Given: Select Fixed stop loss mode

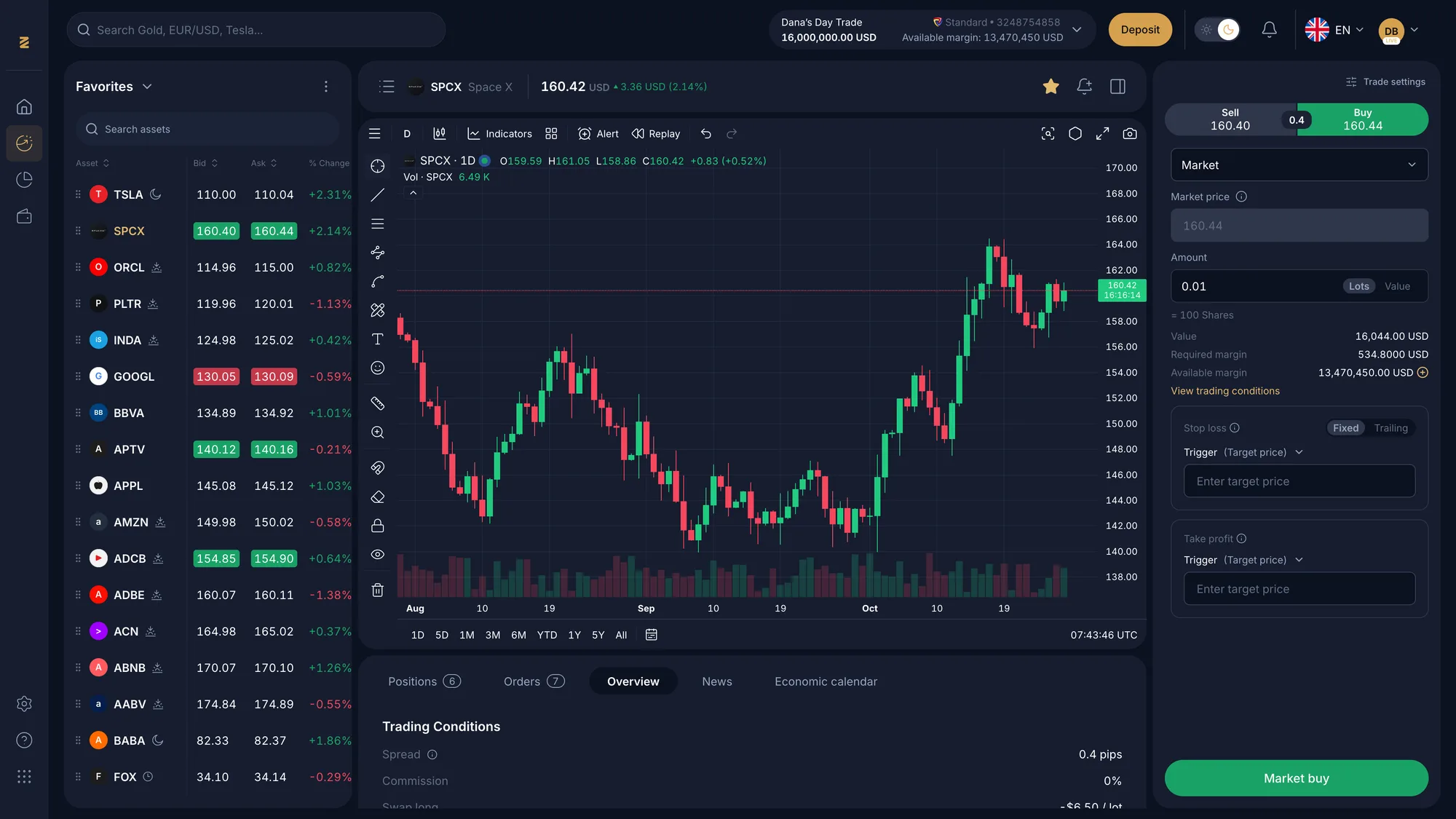Looking at the screenshot, I should 1345,428.
